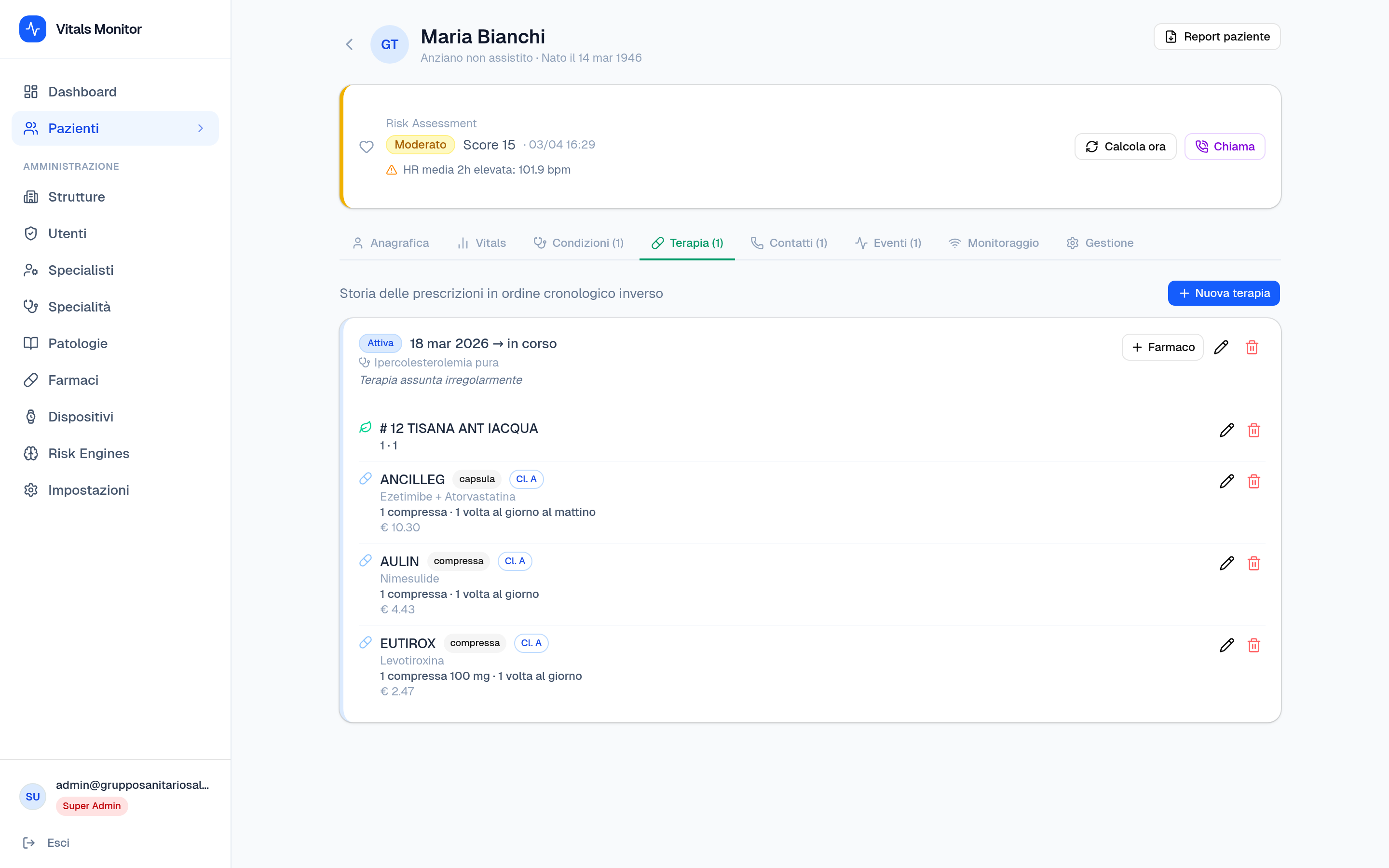Click the Cl. A badge on AULIN

[x=515, y=561]
